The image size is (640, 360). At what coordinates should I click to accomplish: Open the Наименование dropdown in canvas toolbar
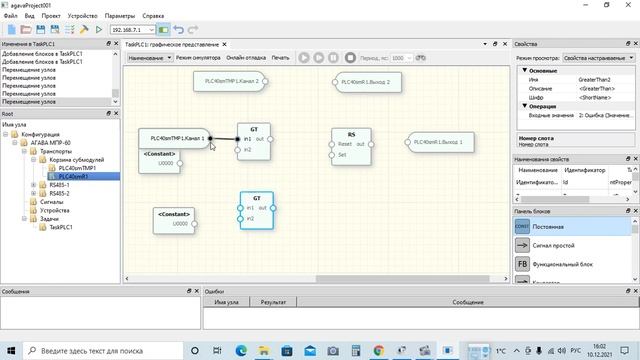point(149,58)
